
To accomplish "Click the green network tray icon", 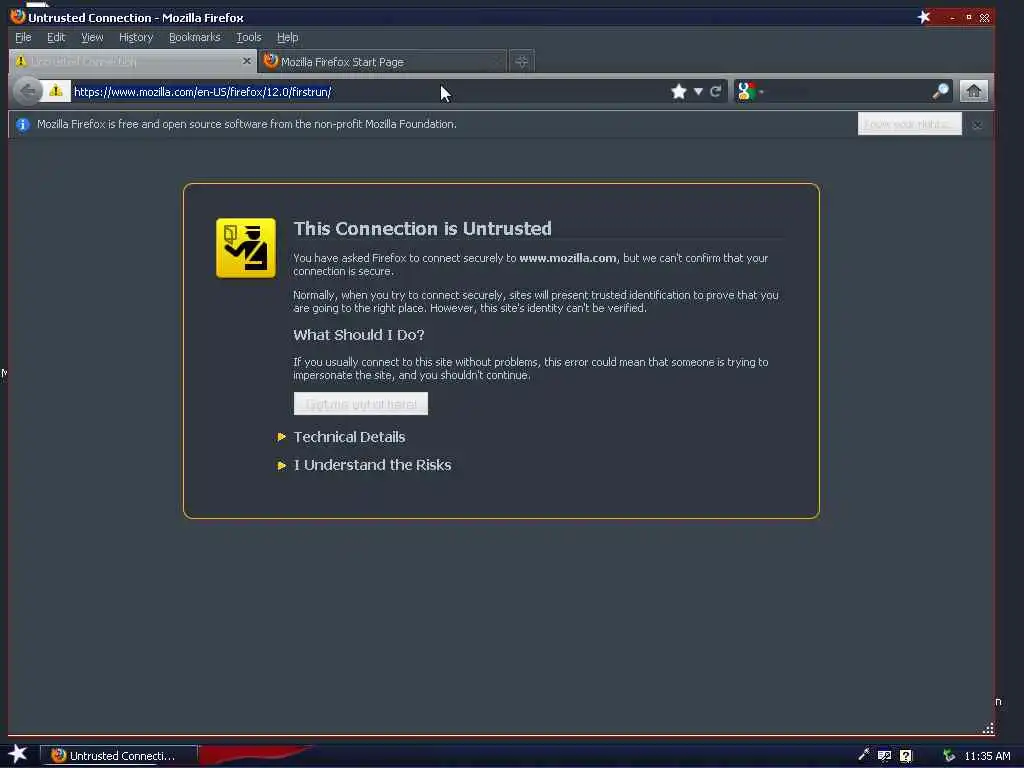I will click(948, 756).
